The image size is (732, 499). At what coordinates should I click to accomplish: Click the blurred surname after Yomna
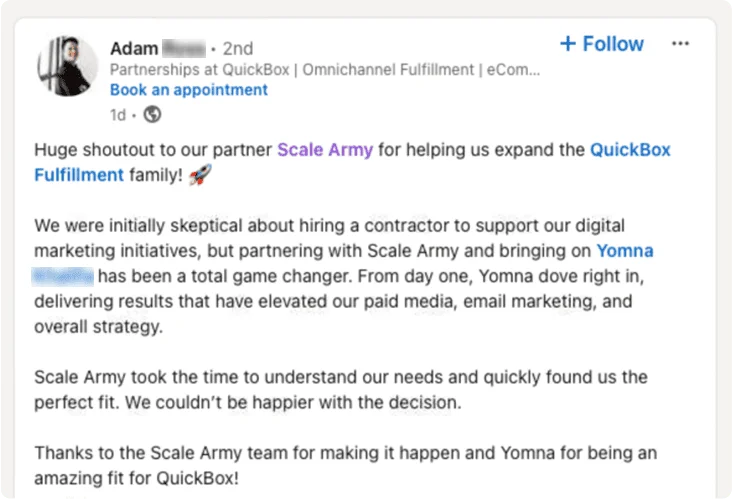pos(64,275)
